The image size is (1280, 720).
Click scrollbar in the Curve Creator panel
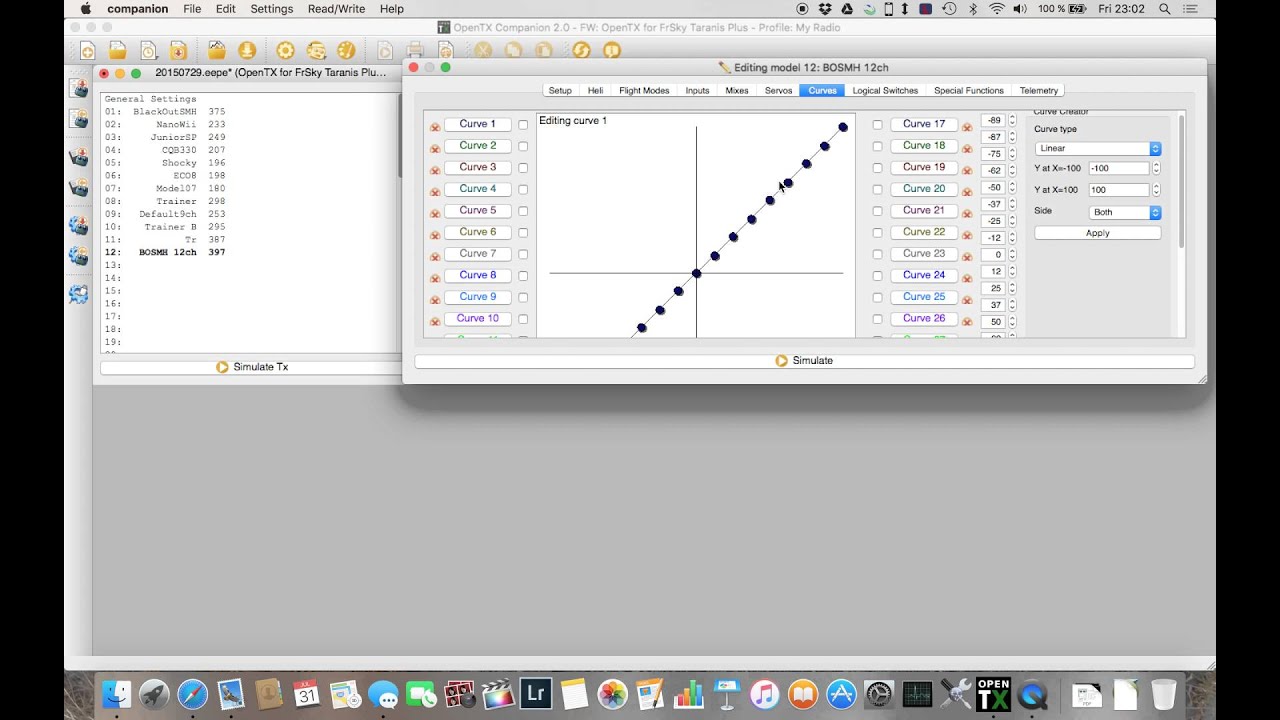click(1181, 182)
